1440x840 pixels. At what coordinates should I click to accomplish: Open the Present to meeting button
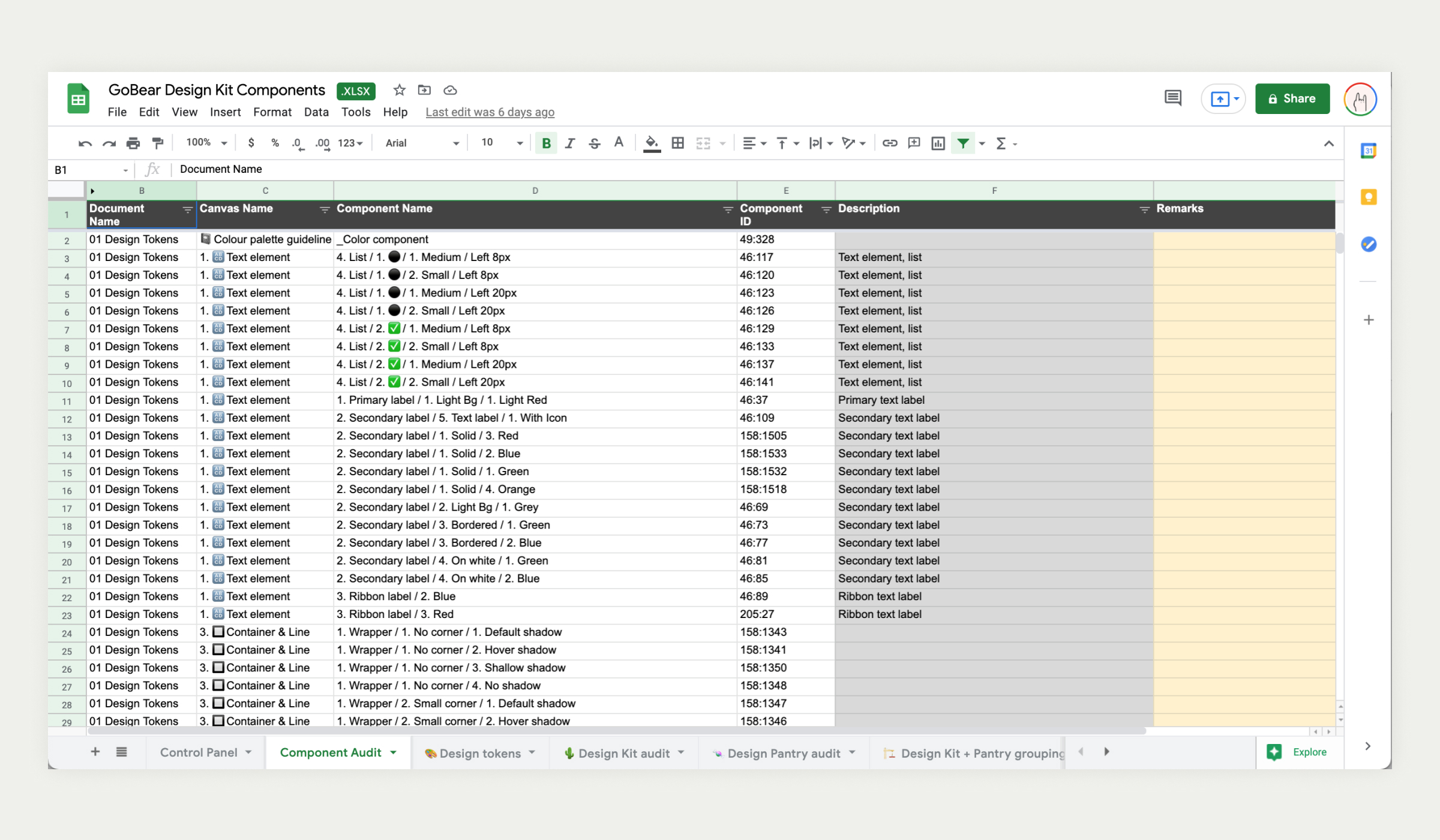pos(1223,99)
